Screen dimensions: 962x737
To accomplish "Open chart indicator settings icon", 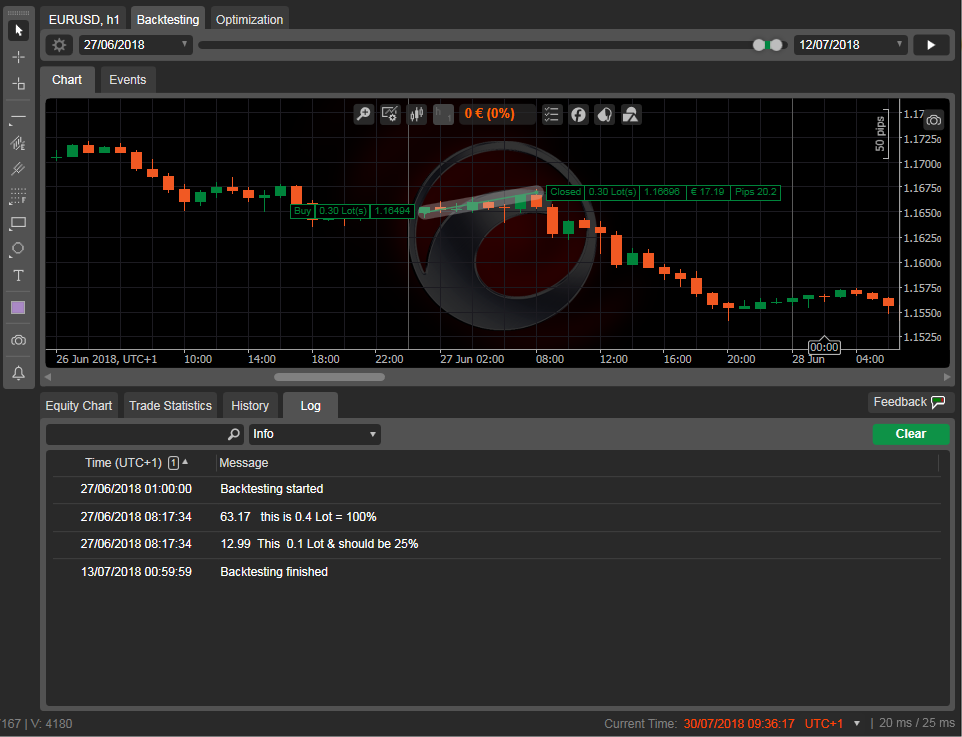I will pyautogui.click(x=390, y=114).
